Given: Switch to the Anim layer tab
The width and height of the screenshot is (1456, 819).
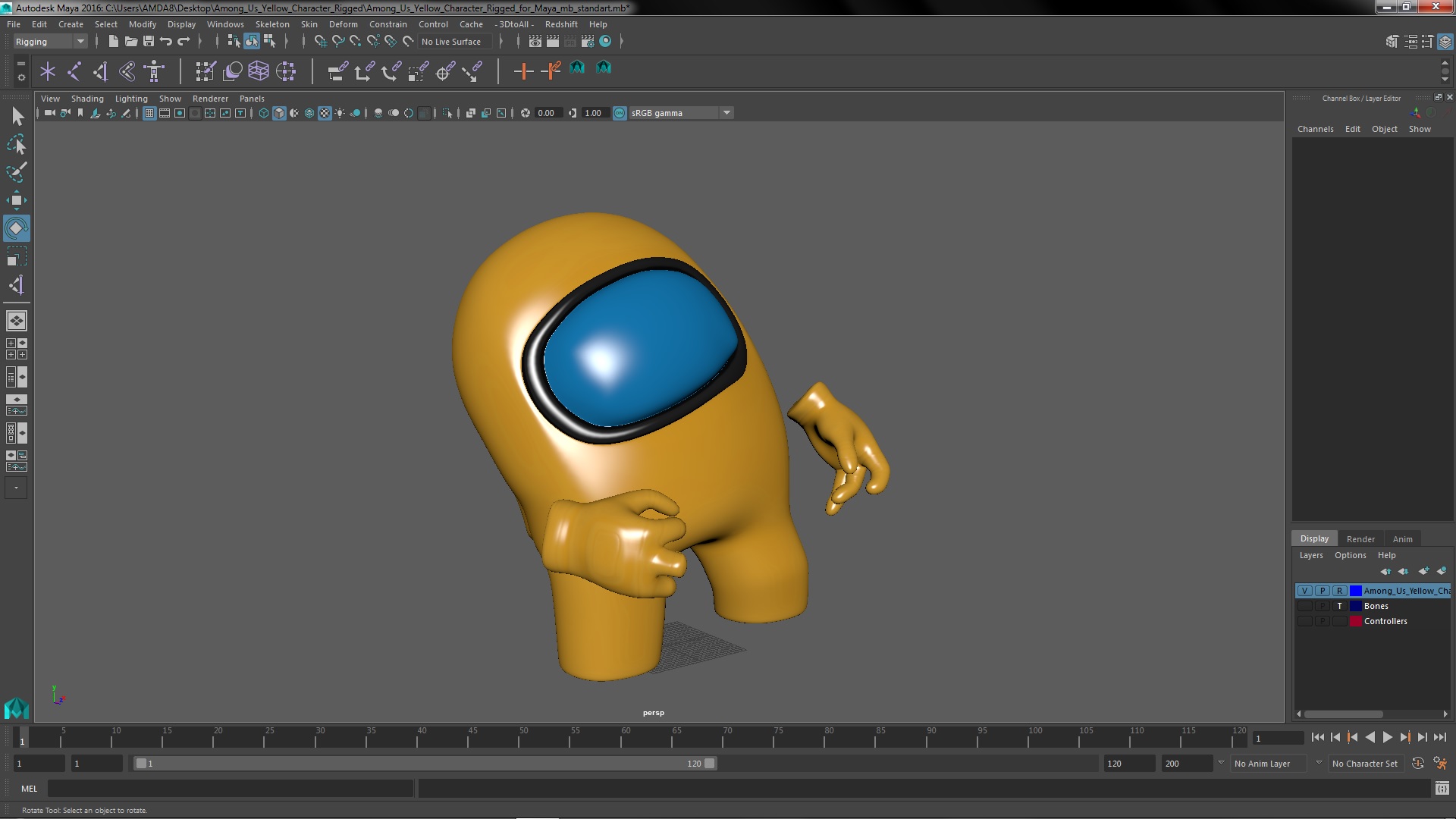Looking at the screenshot, I should pos(1402,539).
